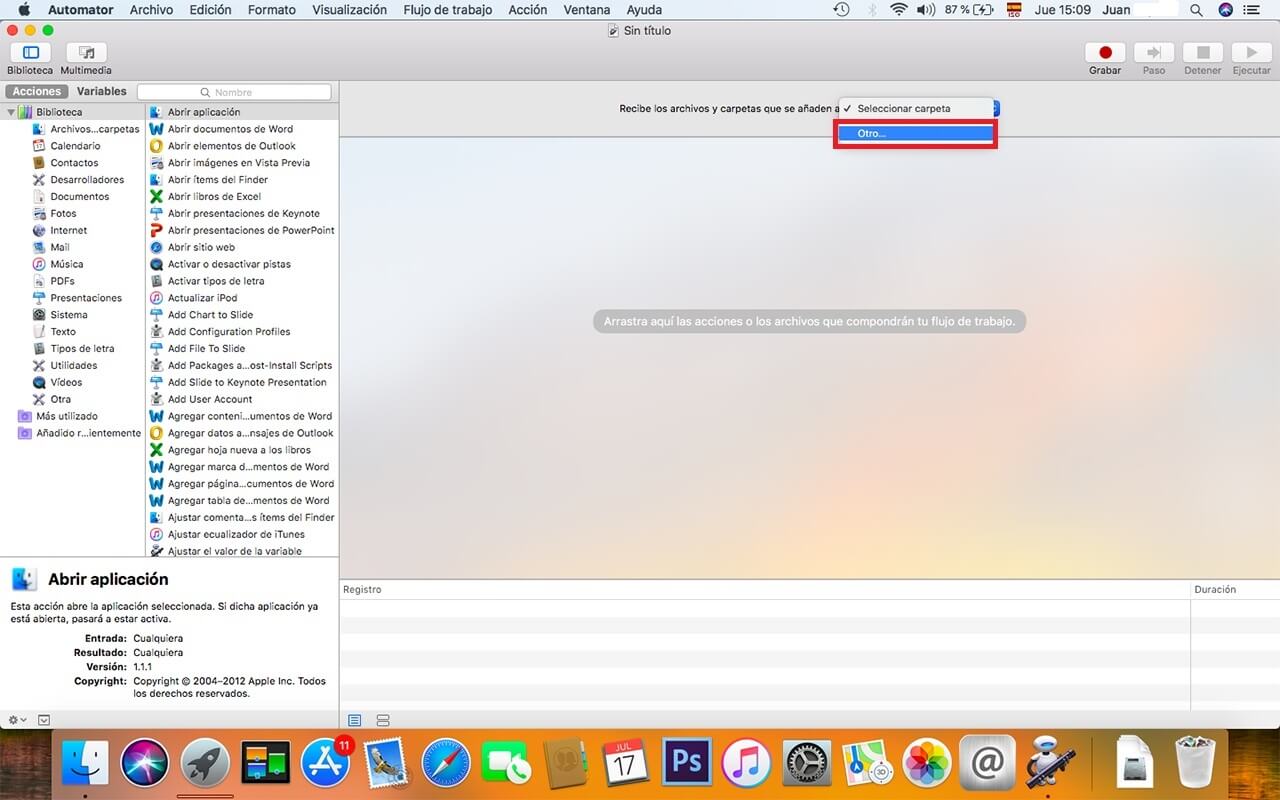
Task: Open Finder from the Dock
Action: coord(86,765)
